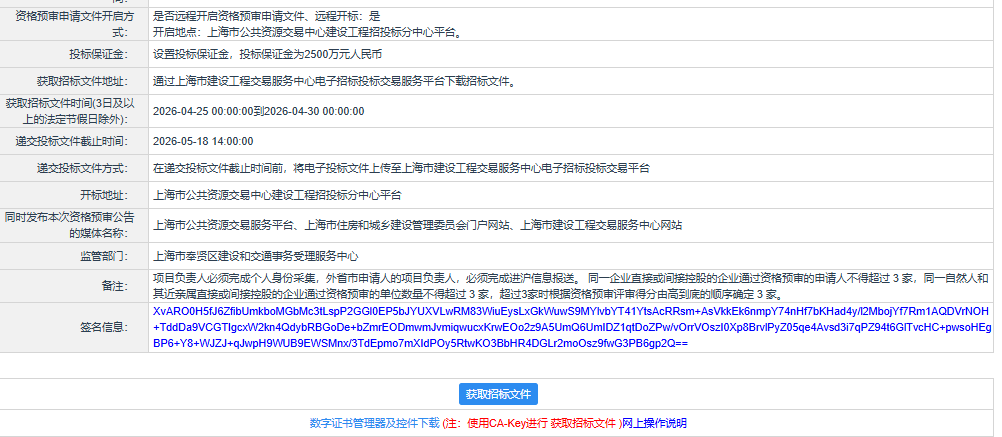Click the bid opening address value text
1002x437 pixels.
click(276, 195)
